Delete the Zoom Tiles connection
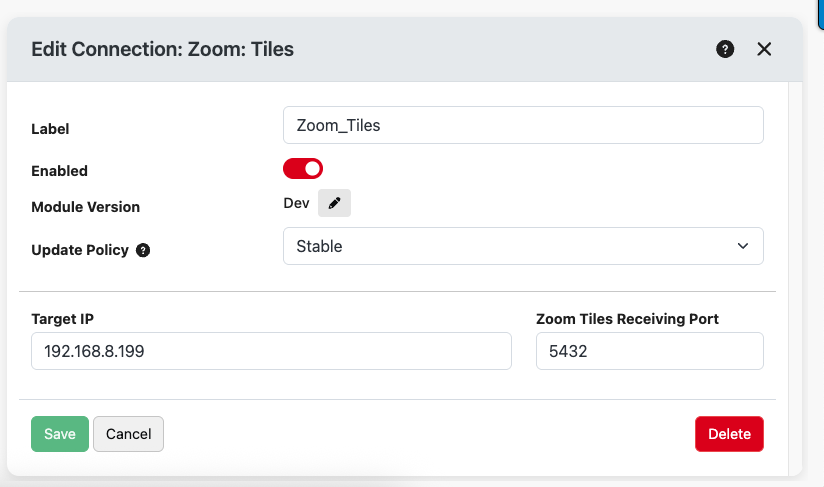 (729, 434)
